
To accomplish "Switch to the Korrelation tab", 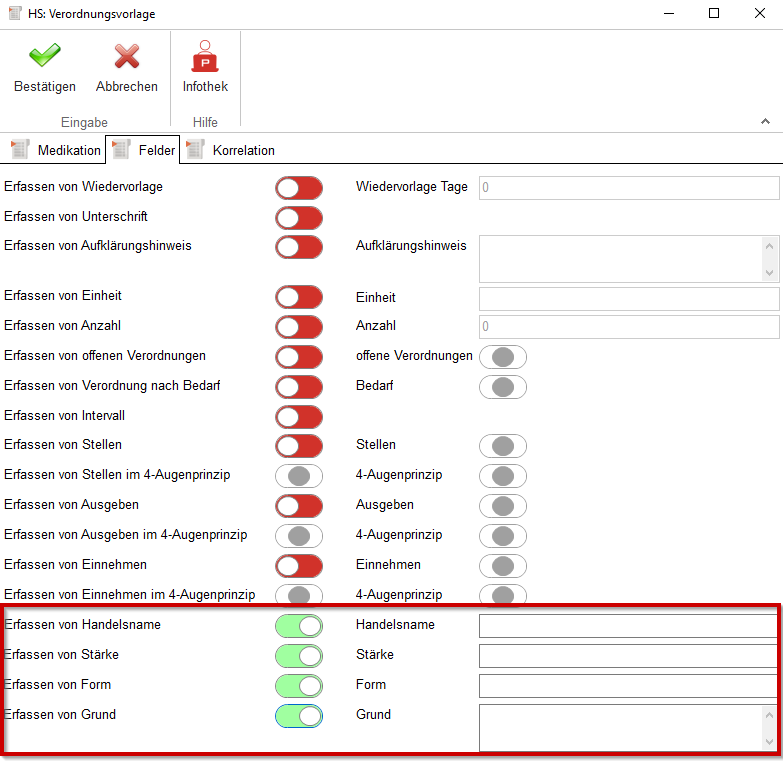I will click(x=231, y=150).
